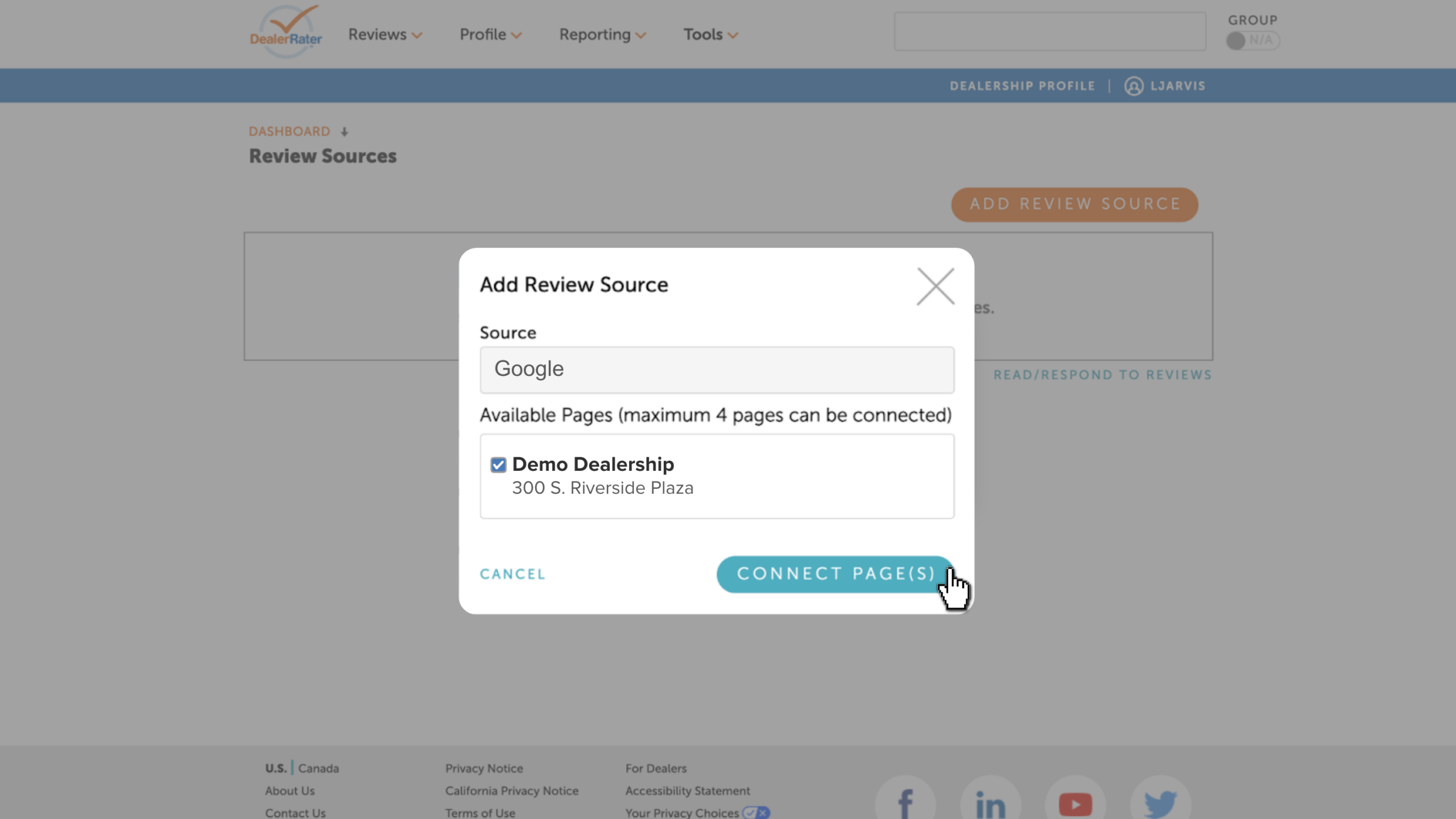
Task: Click the DealerRater logo
Action: pos(286,32)
